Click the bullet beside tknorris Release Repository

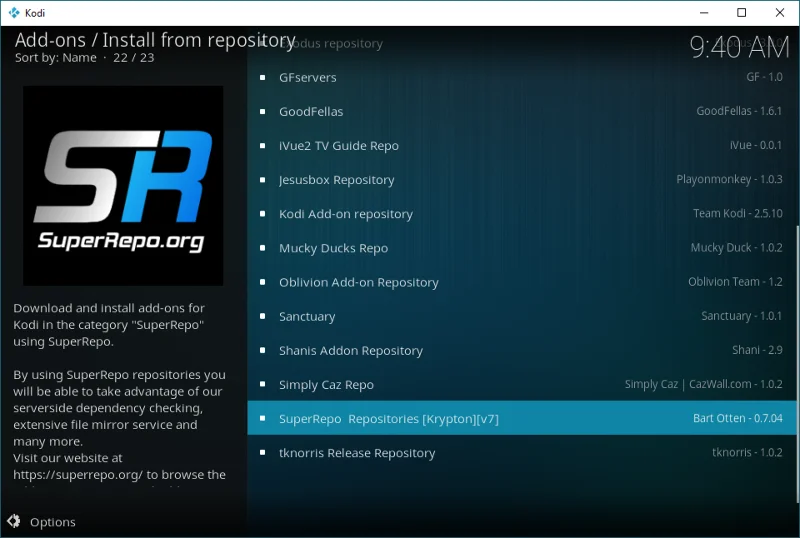click(262, 453)
